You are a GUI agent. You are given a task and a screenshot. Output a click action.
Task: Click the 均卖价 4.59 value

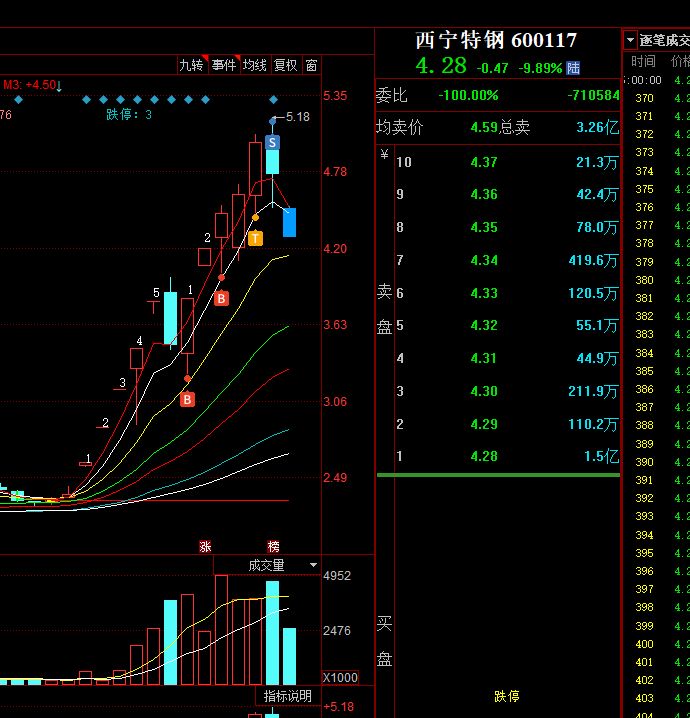point(484,127)
